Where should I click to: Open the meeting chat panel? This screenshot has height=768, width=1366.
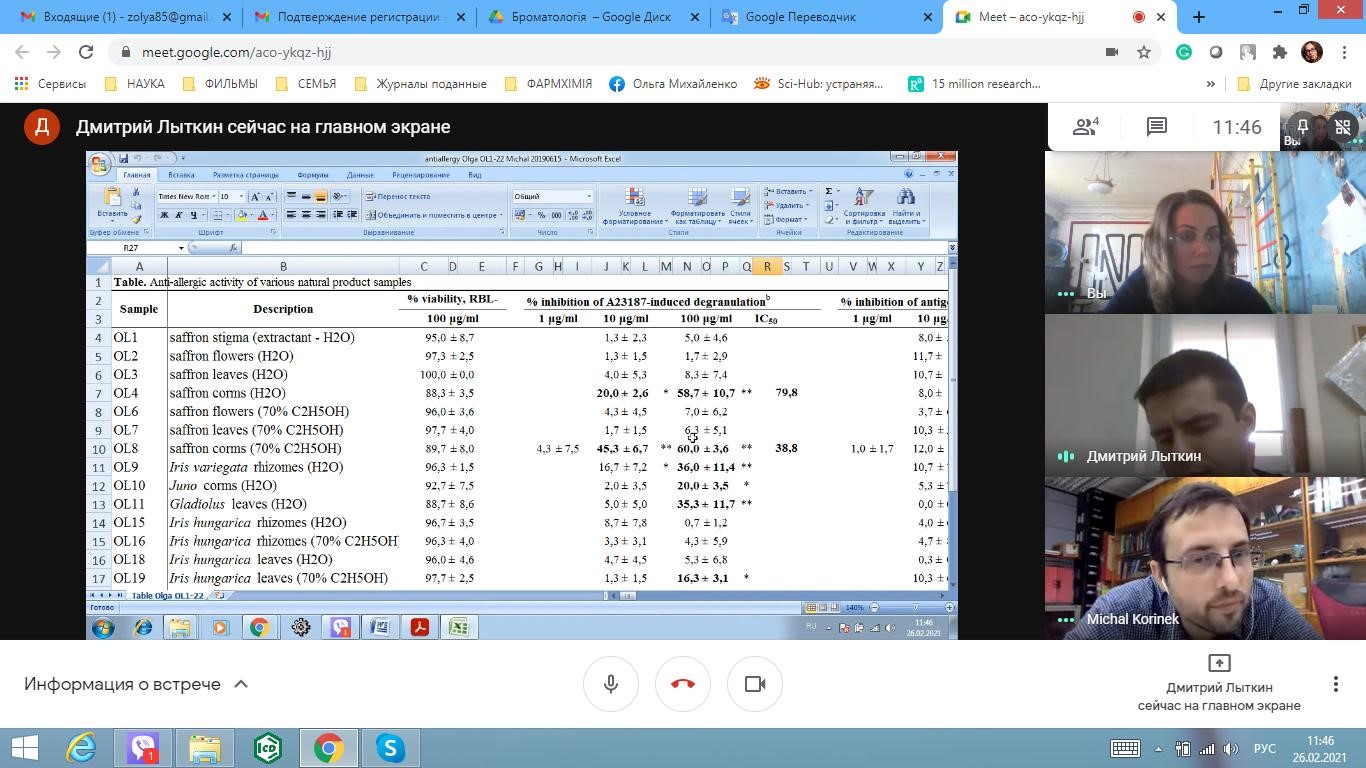point(1157,127)
